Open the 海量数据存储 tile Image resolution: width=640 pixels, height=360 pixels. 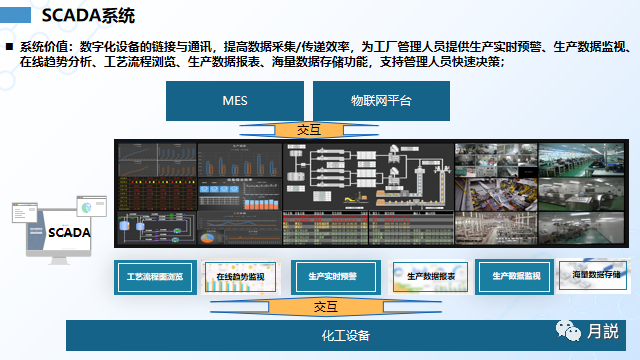tap(593, 276)
